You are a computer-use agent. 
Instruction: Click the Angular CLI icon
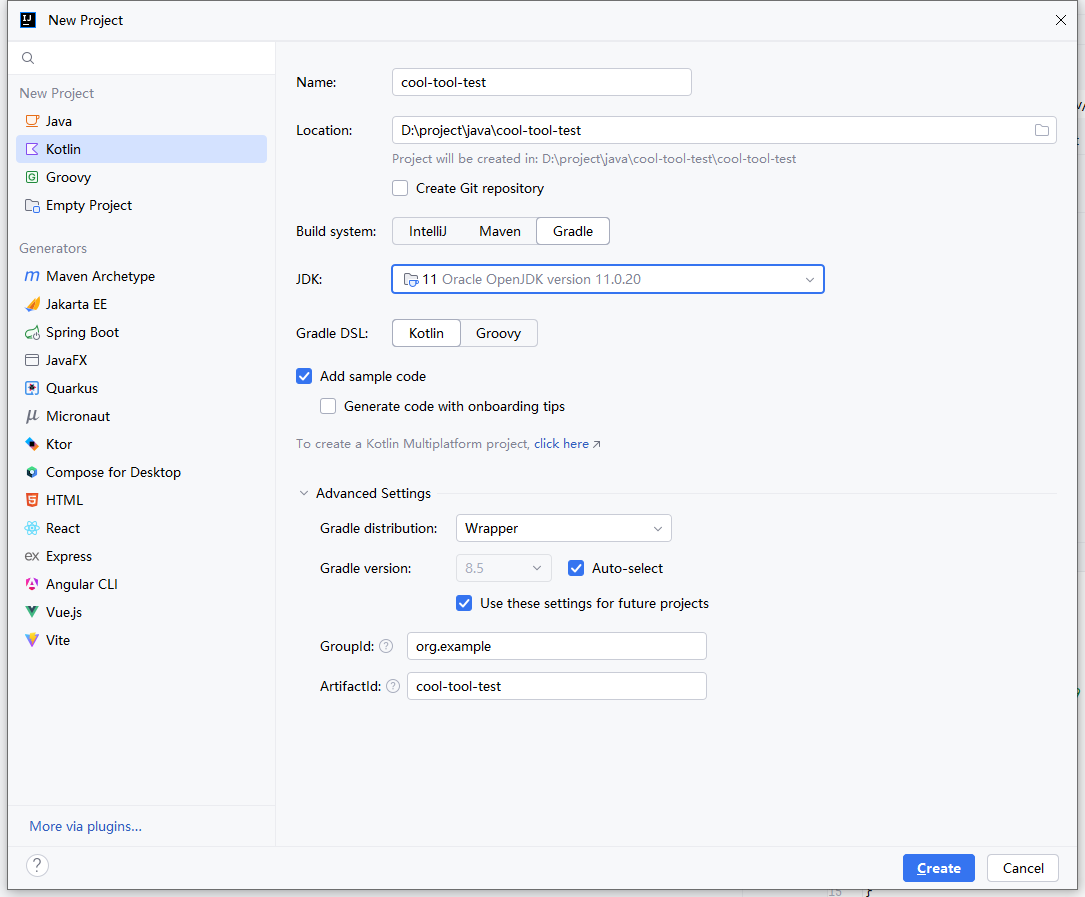click(x=32, y=584)
